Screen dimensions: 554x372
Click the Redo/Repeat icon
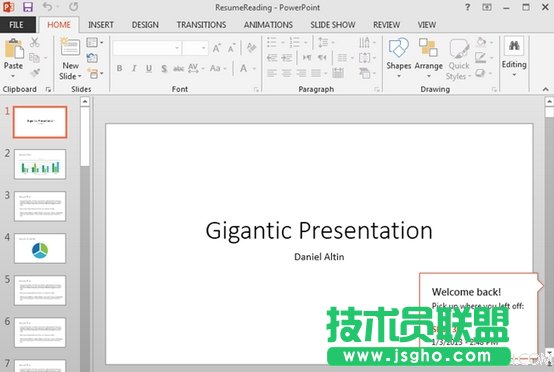pyautogui.click(x=73, y=7)
